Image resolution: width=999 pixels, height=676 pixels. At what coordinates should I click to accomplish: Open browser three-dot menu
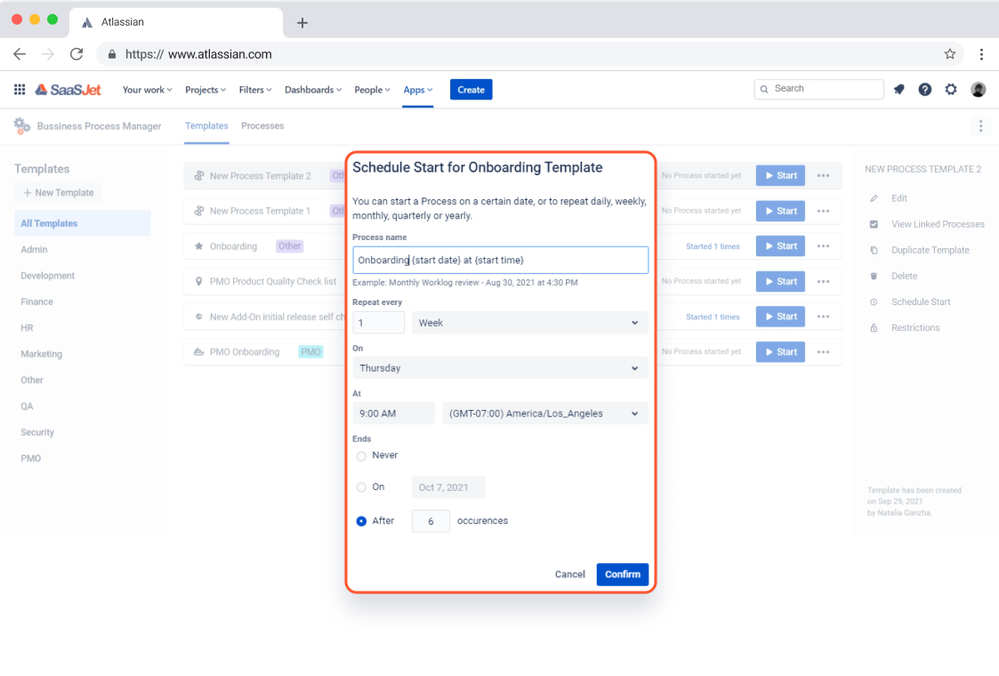tap(981, 54)
